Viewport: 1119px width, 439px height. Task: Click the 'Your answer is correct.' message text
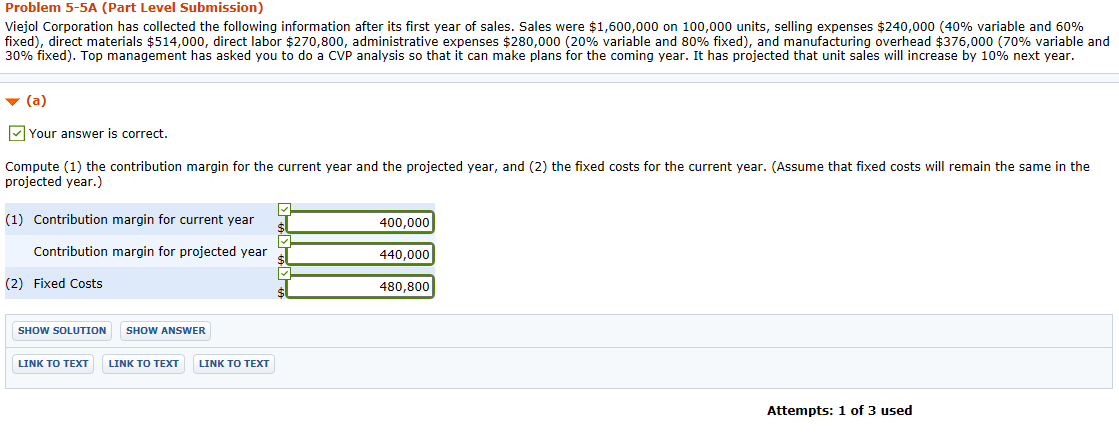pyautogui.click(x=98, y=133)
